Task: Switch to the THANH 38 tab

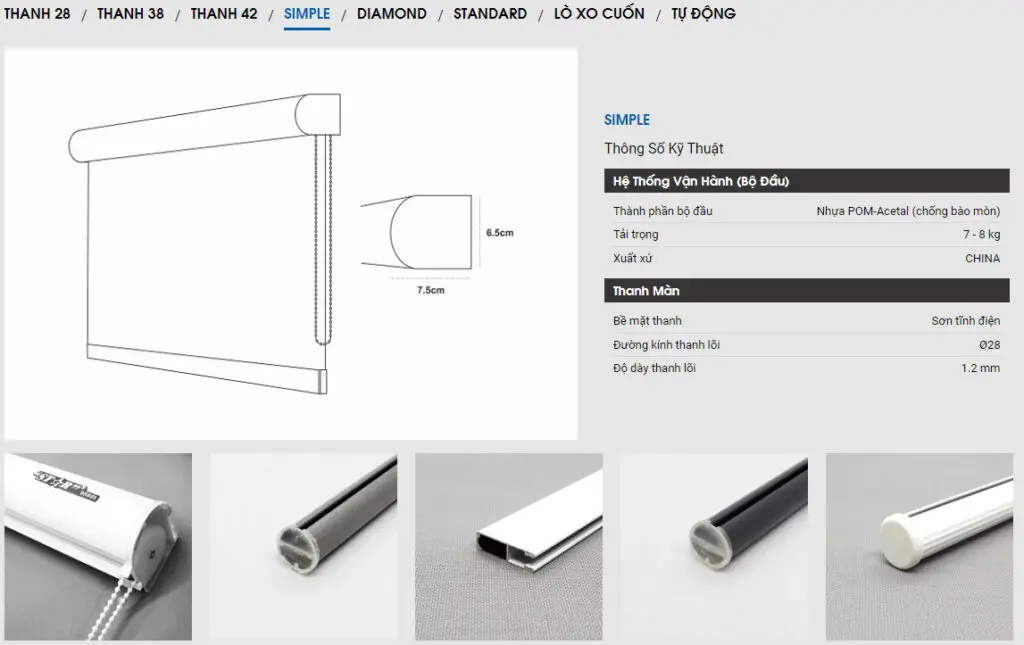Action: click(131, 14)
